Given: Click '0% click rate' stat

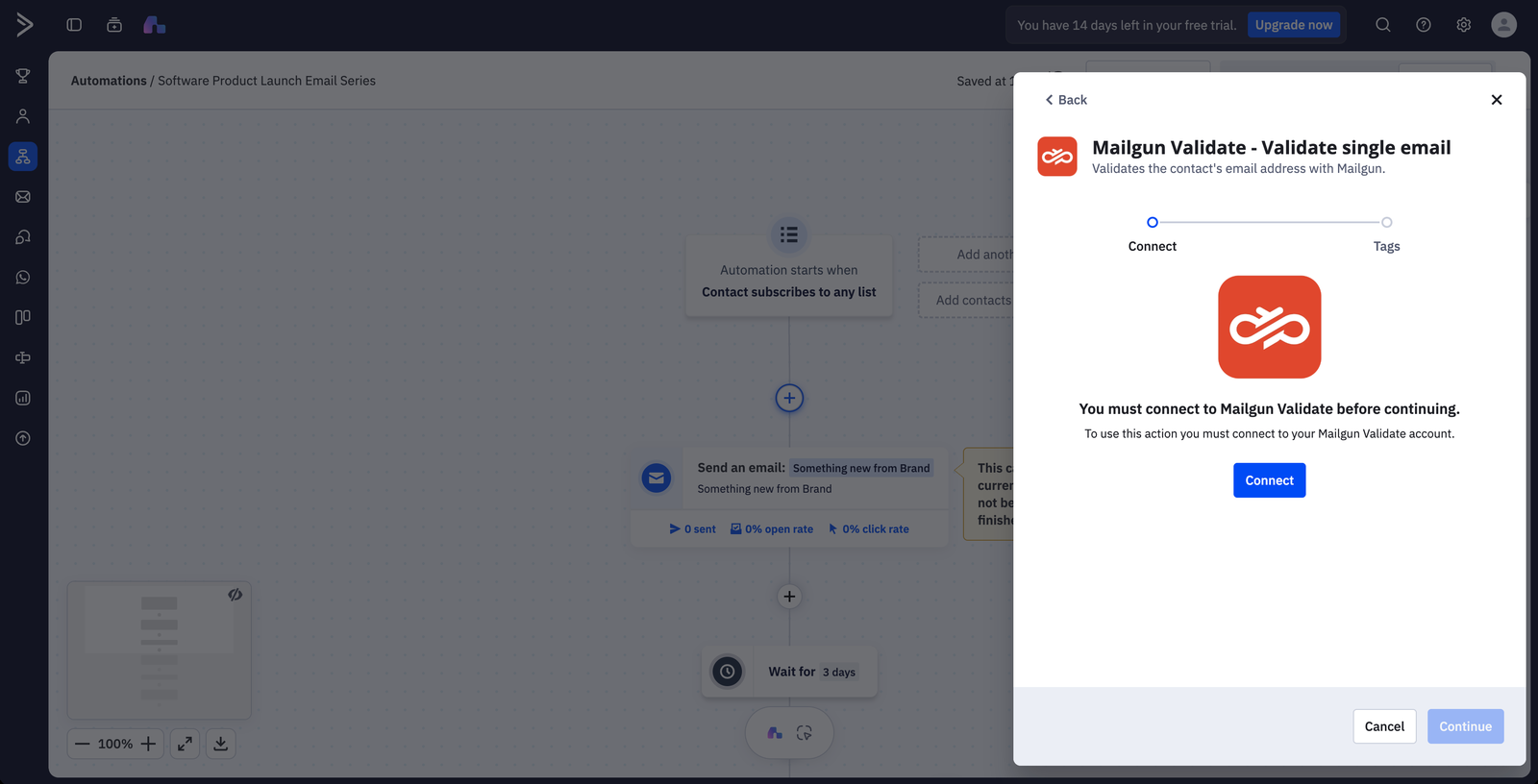Looking at the screenshot, I should coord(868,529).
